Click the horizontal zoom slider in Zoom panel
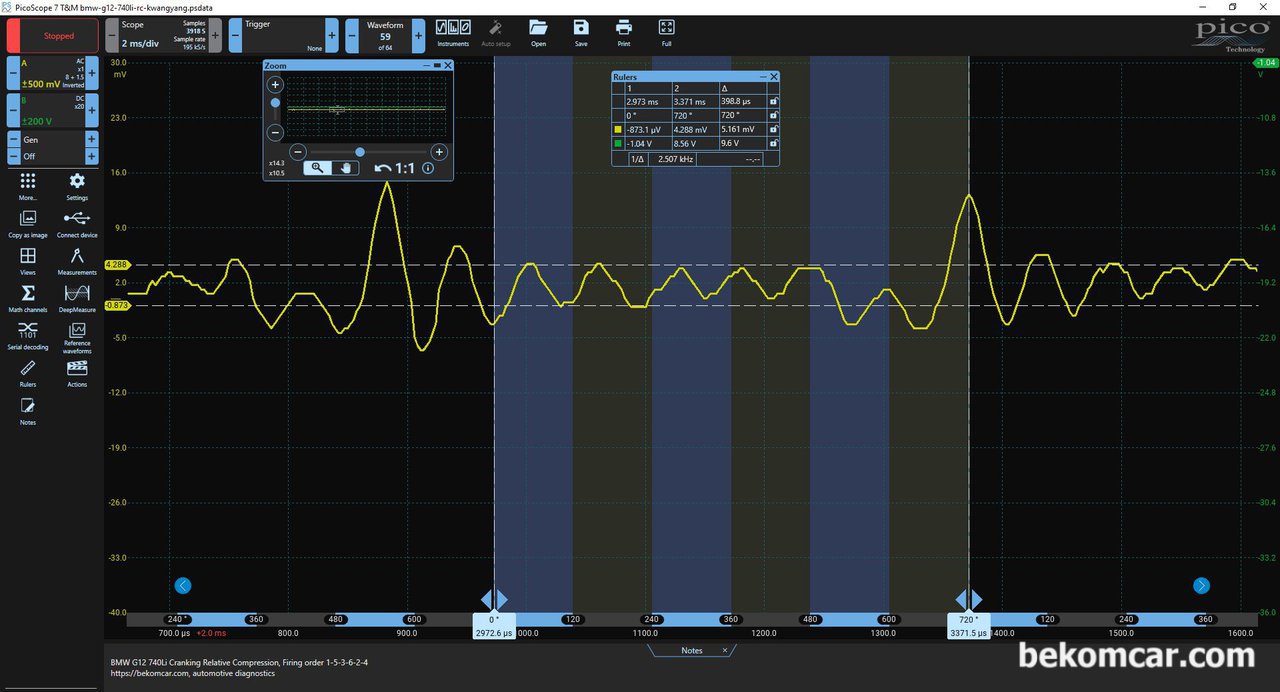 pyautogui.click(x=360, y=152)
